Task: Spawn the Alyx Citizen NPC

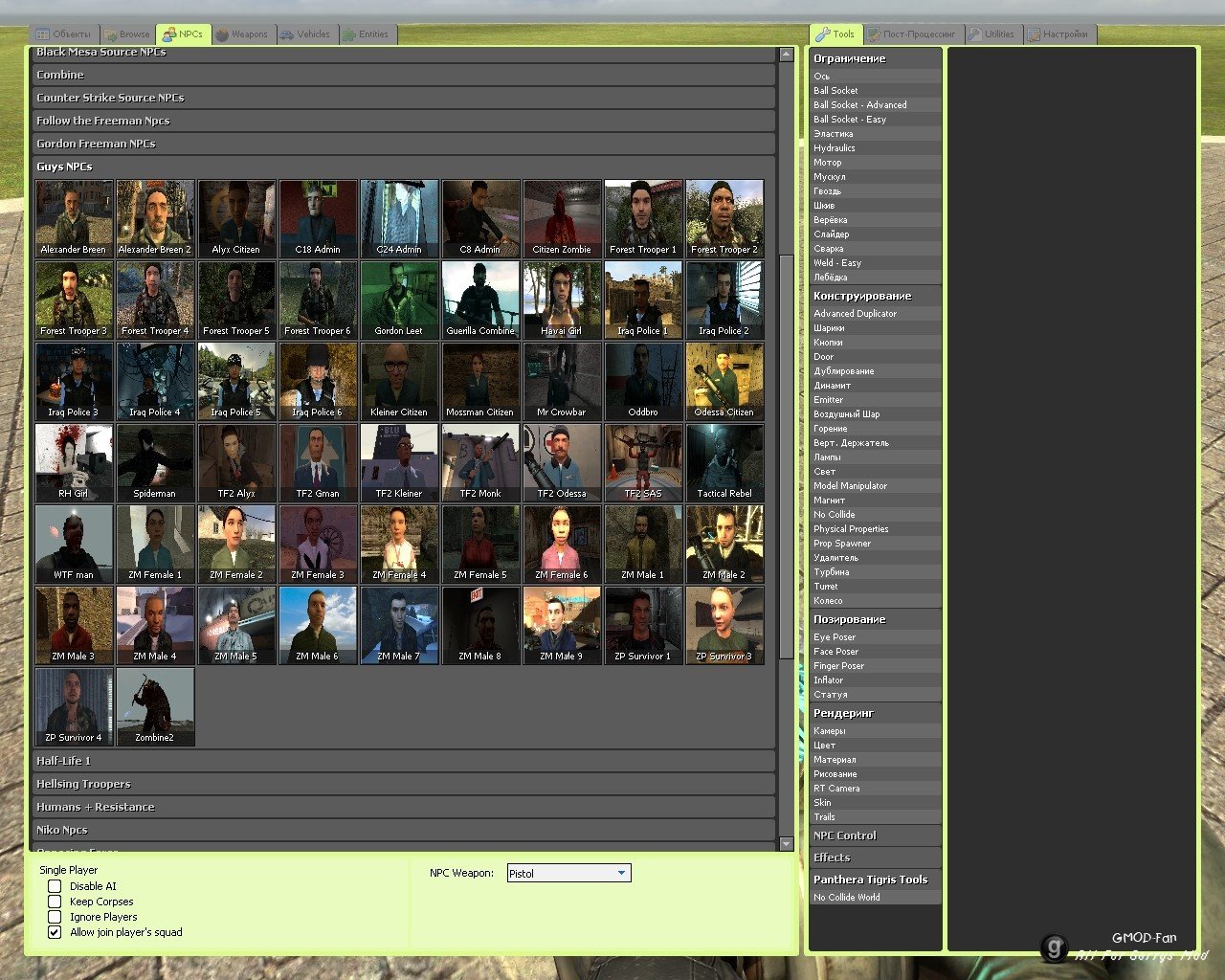Action: pos(236,219)
